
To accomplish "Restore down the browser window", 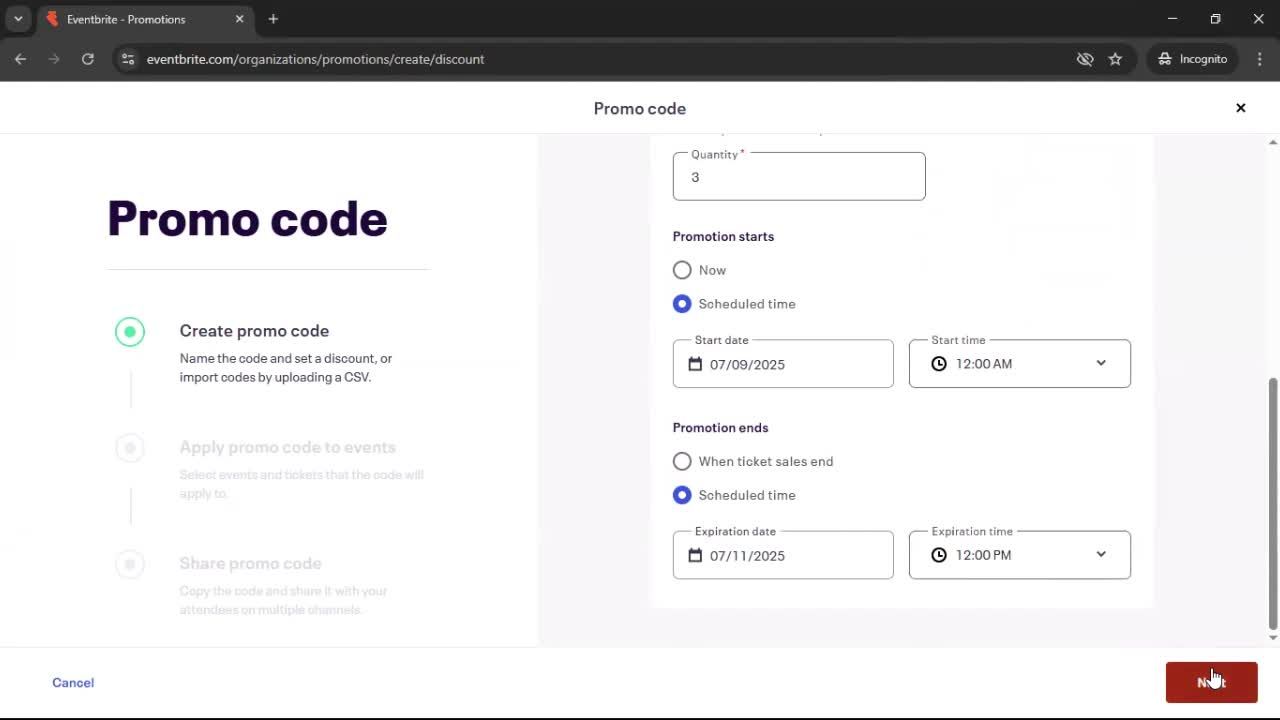I will coord(1215,19).
